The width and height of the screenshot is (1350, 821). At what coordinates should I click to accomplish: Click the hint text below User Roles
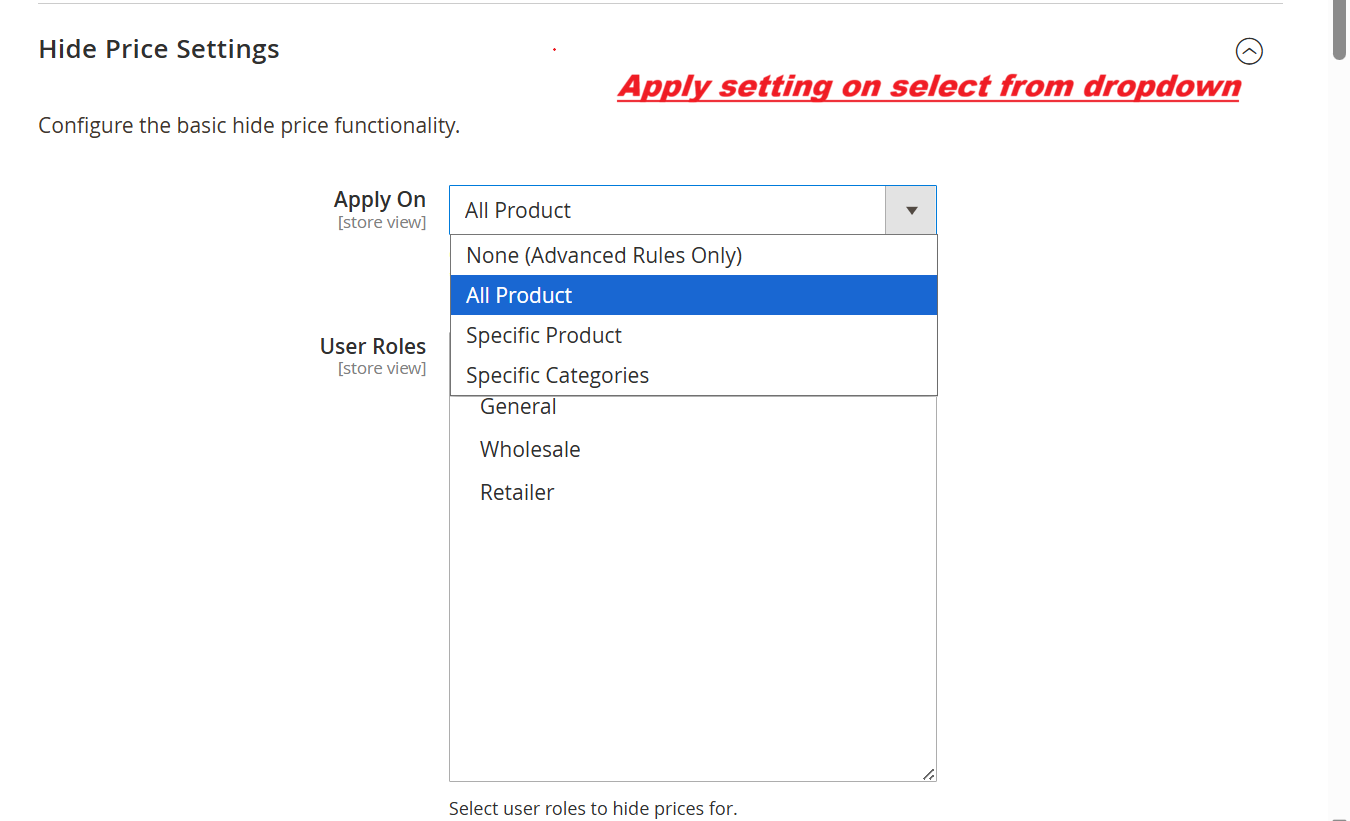(592, 808)
